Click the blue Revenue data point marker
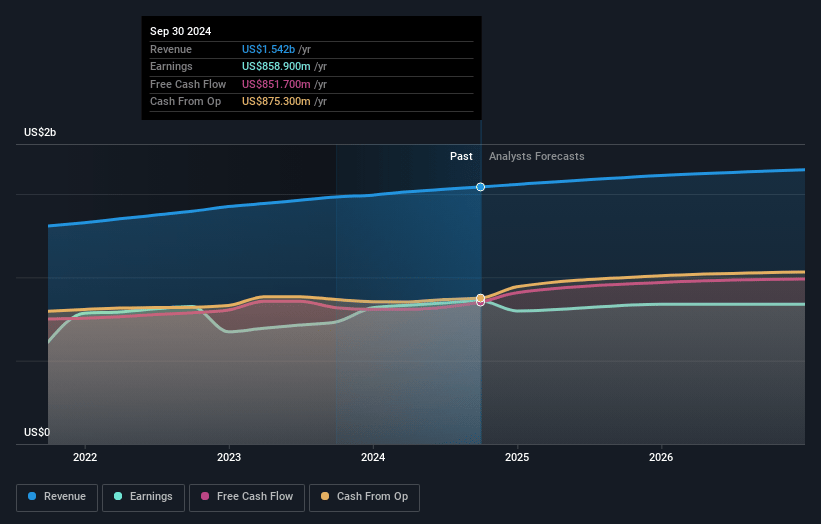The image size is (821, 524). [480, 187]
